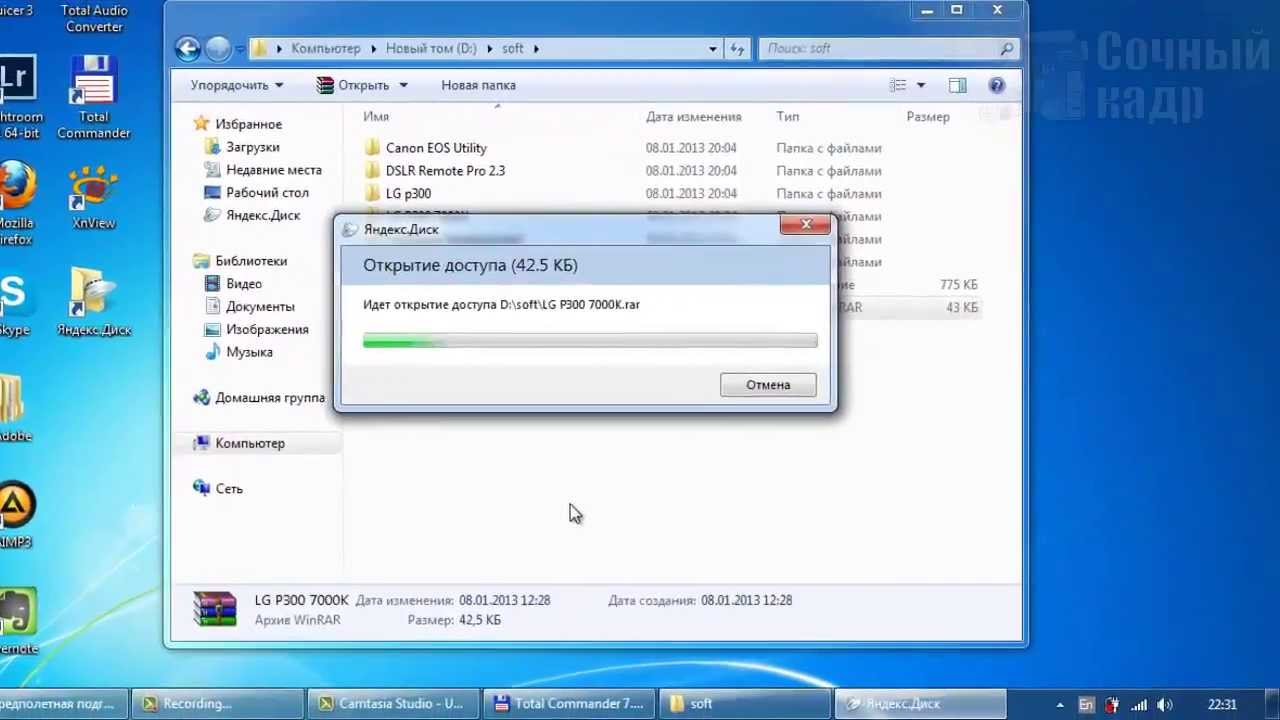
Task: Toggle the preview pane icon
Action: tap(957, 85)
